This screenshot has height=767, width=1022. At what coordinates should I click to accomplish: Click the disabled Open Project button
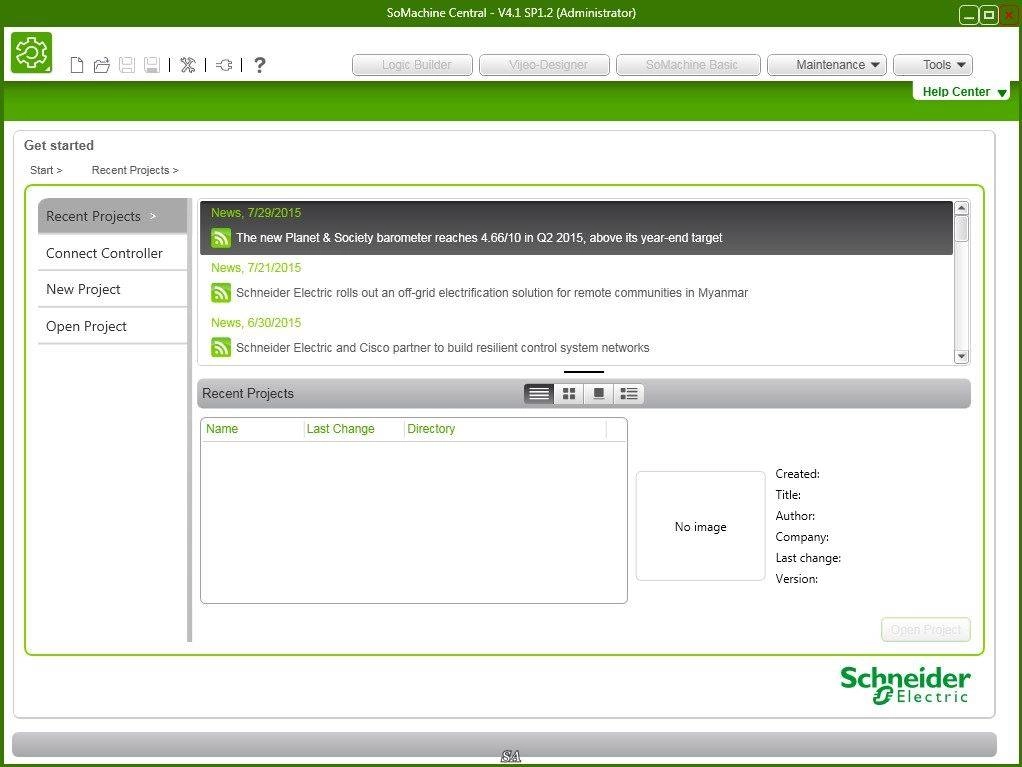[x=926, y=630]
